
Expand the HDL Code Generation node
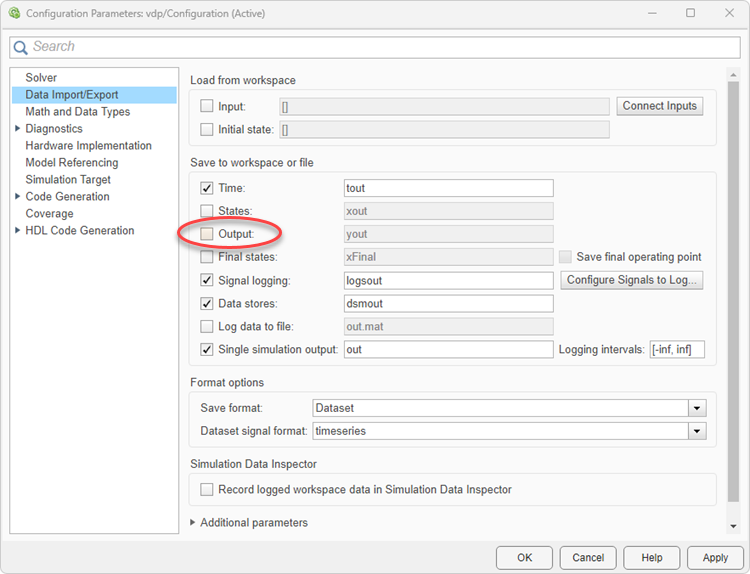[x=18, y=230]
